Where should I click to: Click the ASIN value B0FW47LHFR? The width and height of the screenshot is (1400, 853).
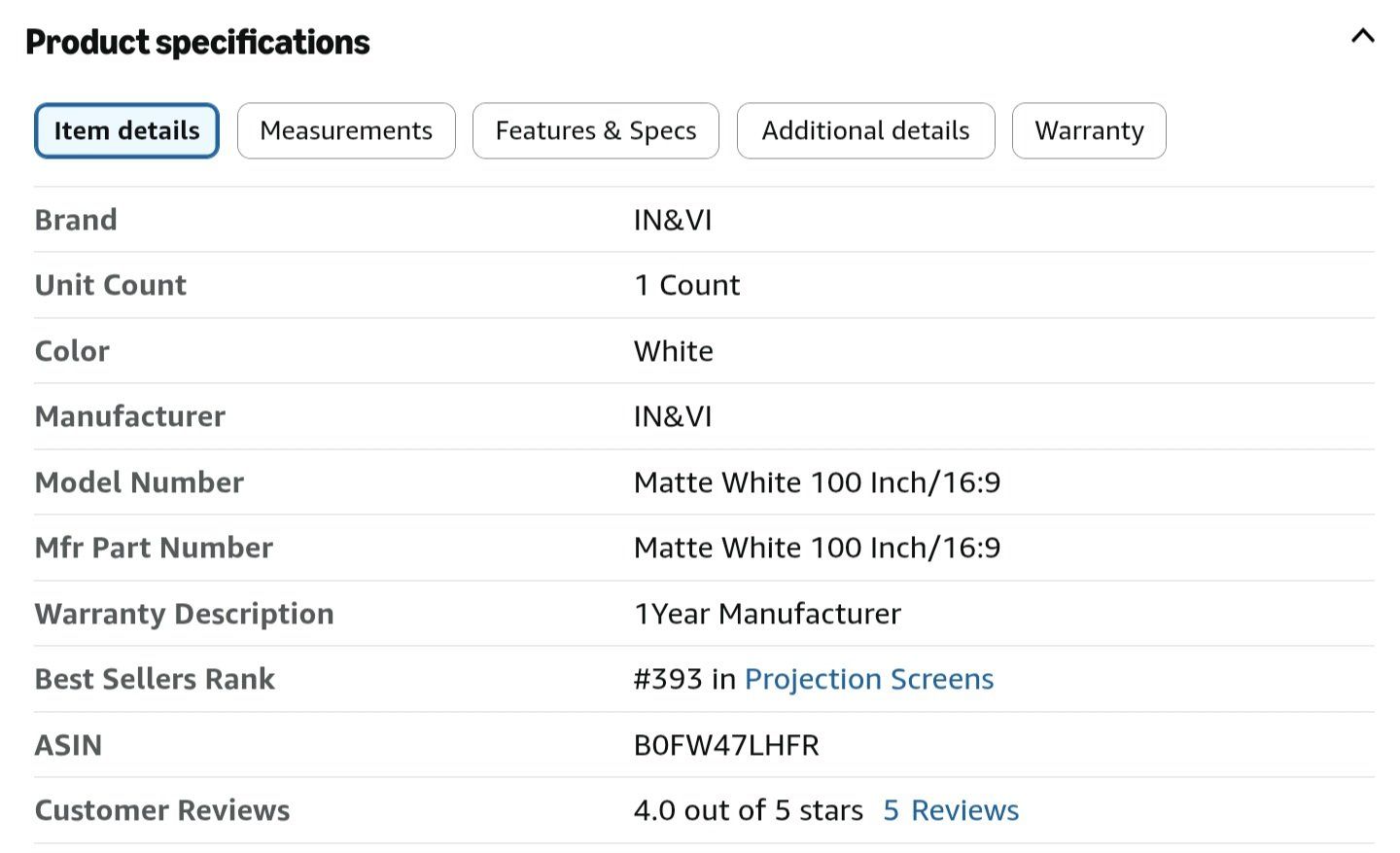tap(726, 745)
